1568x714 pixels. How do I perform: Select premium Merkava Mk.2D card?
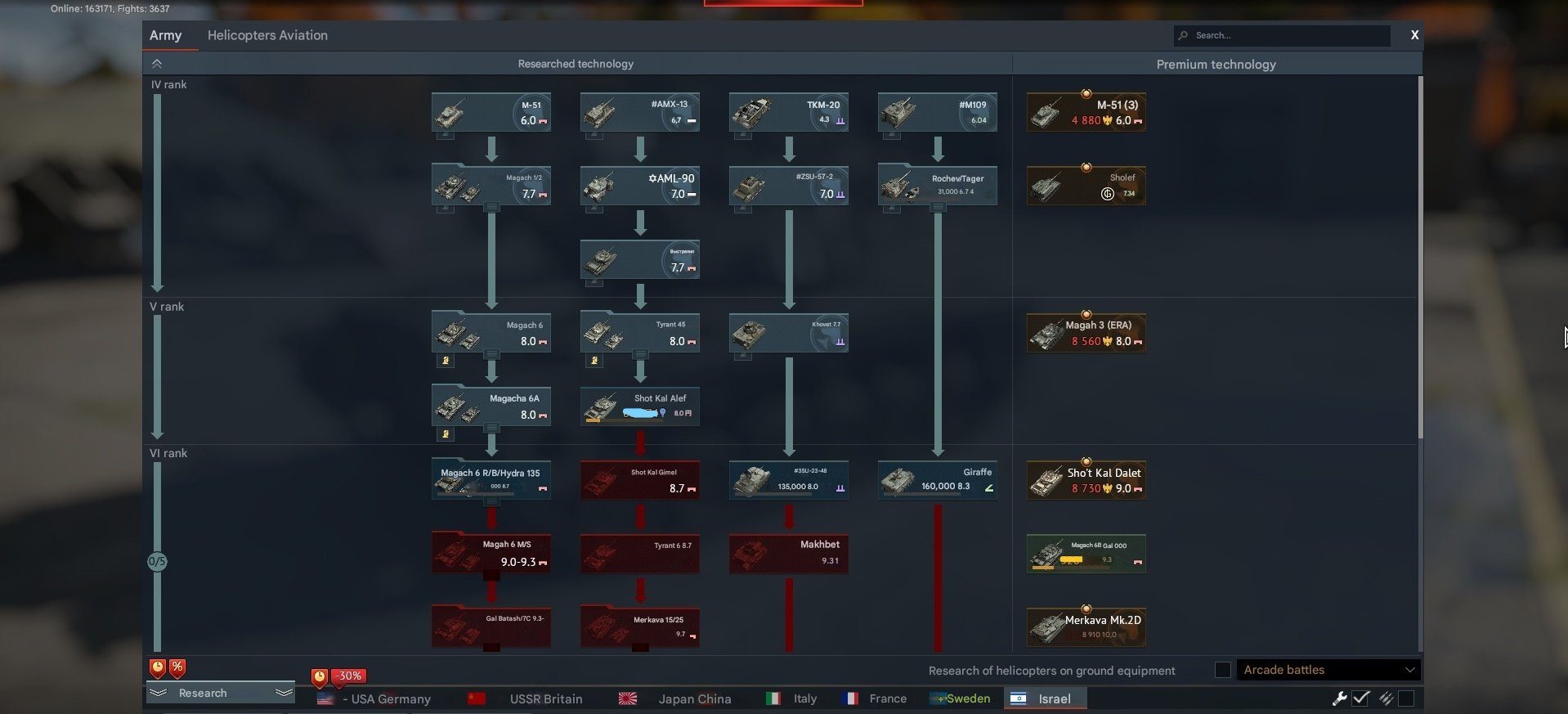point(1086,627)
